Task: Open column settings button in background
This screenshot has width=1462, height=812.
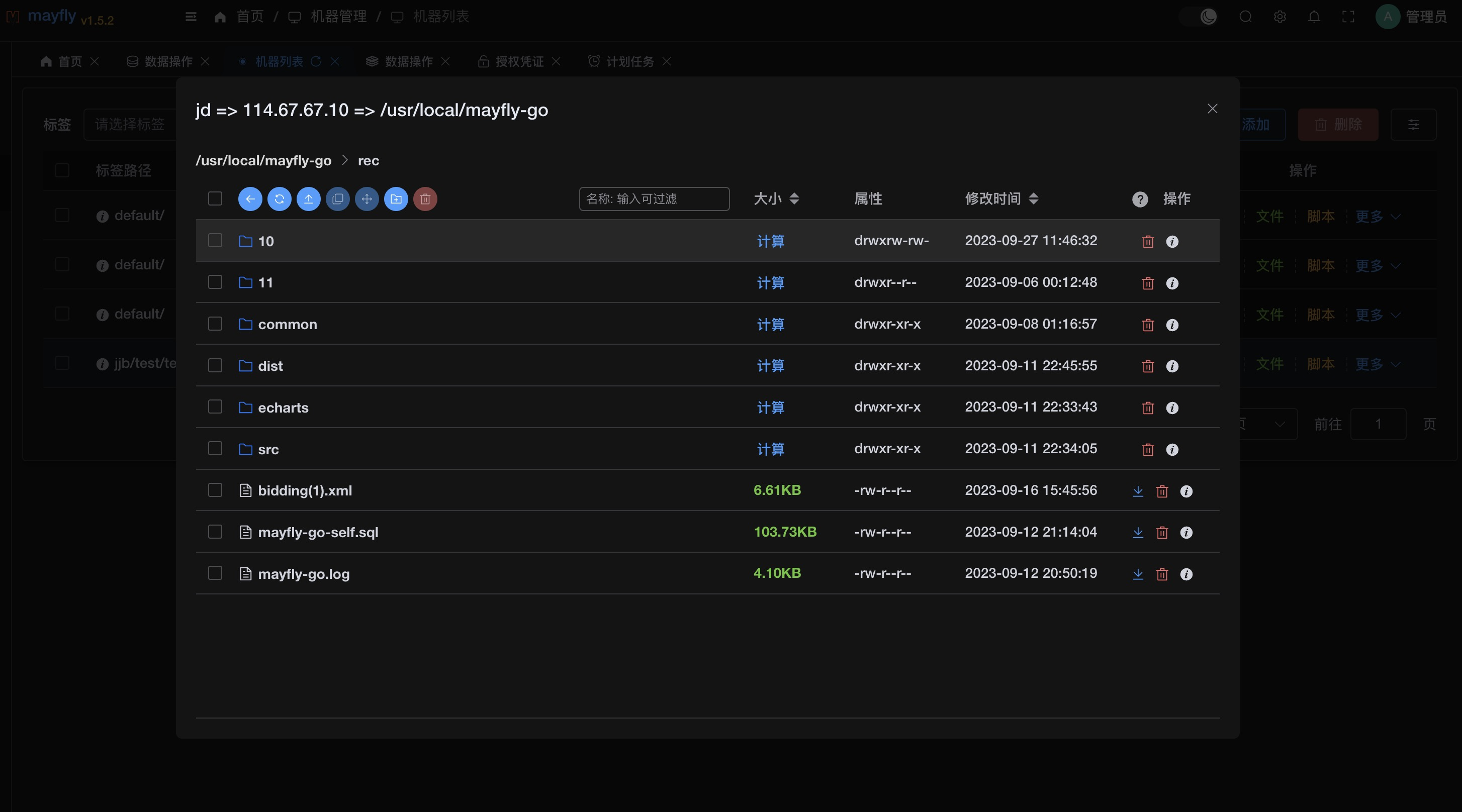Action: 1413,125
